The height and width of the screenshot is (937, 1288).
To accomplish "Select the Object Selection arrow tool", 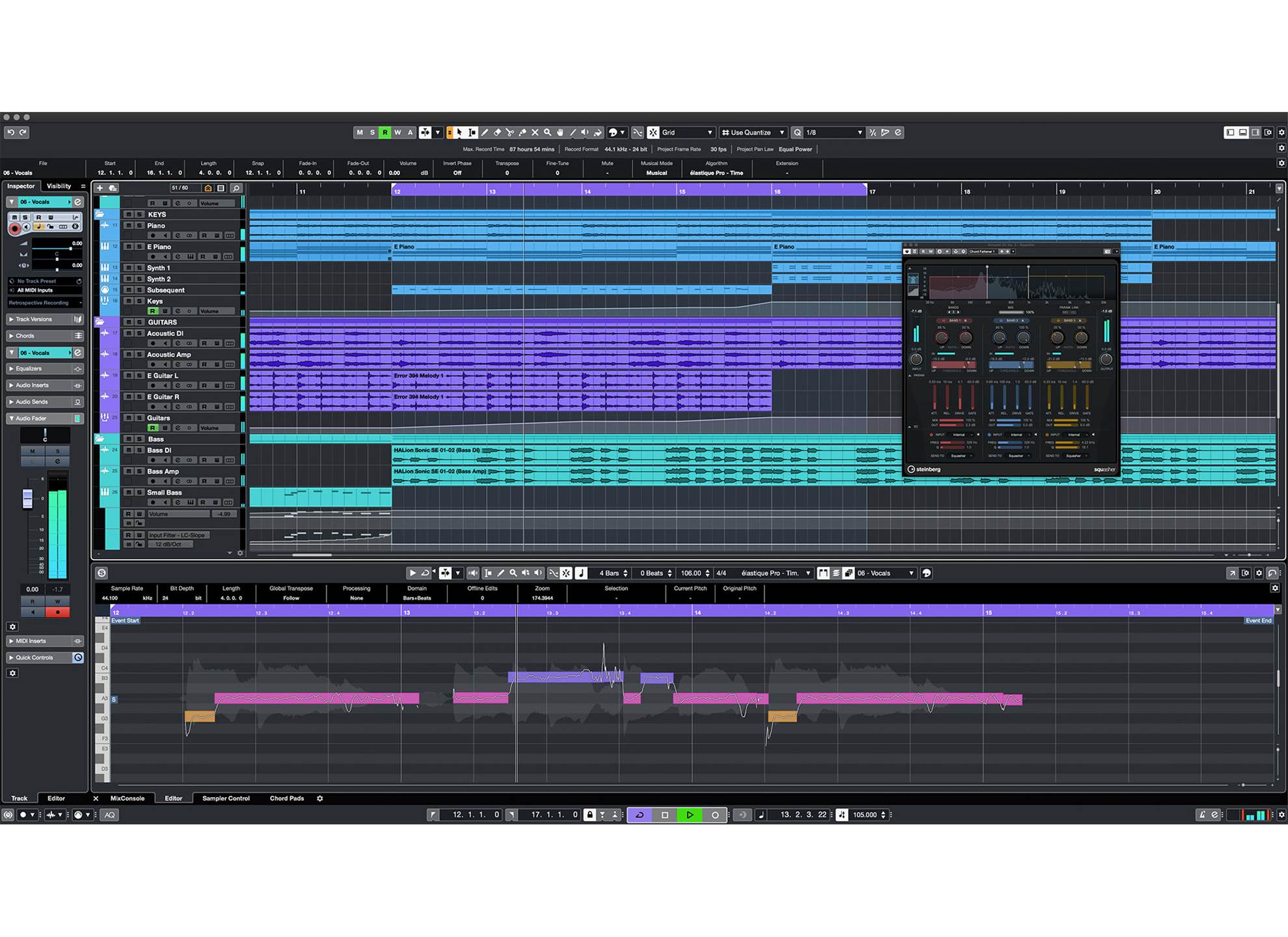I will (460, 132).
